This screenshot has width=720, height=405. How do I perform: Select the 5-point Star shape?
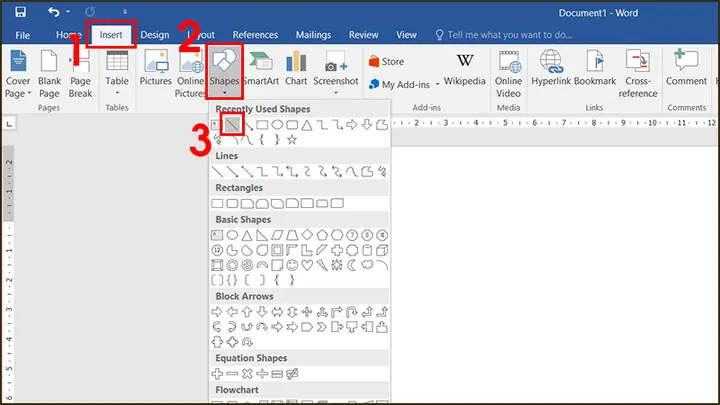[292, 140]
